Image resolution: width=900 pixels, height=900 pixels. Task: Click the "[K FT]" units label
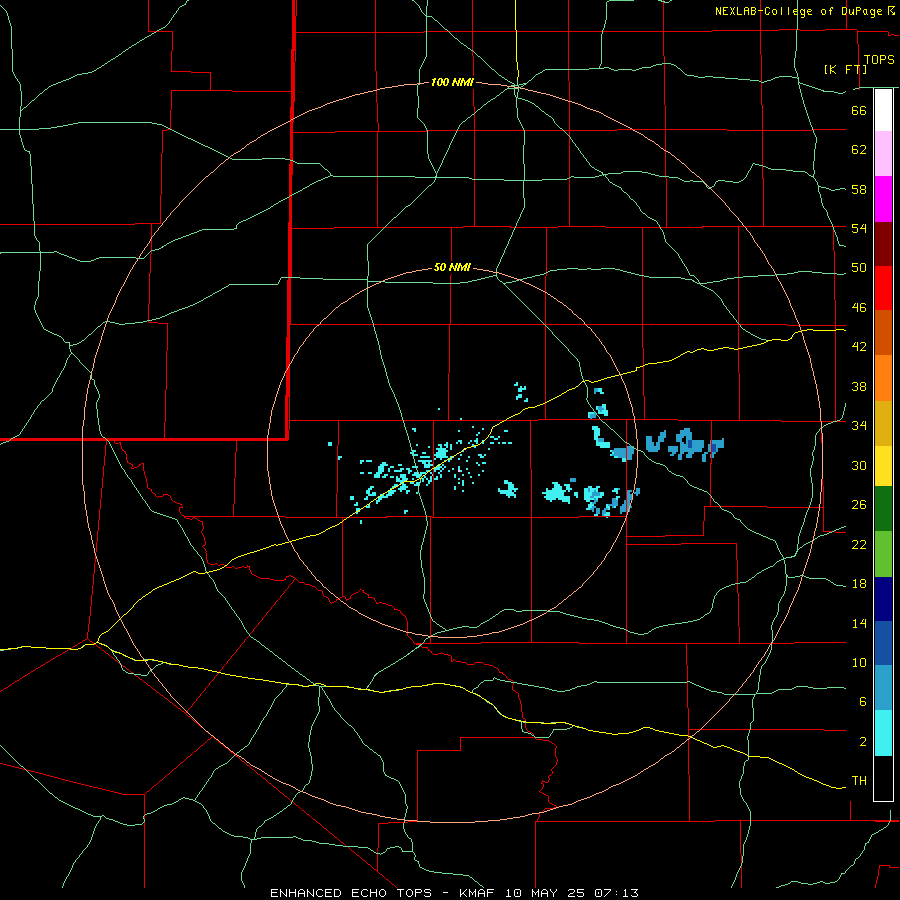coord(845,69)
